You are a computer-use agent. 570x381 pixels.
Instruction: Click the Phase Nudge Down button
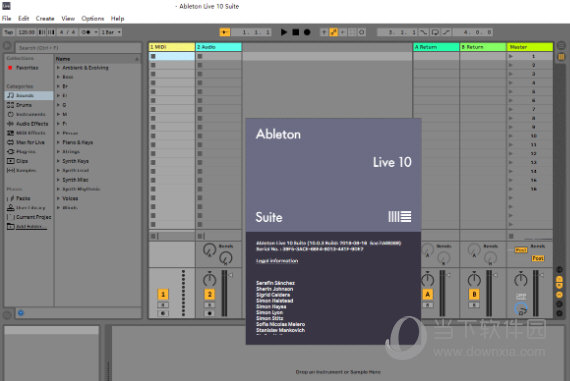pyautogui.click(x=42, y=32)
